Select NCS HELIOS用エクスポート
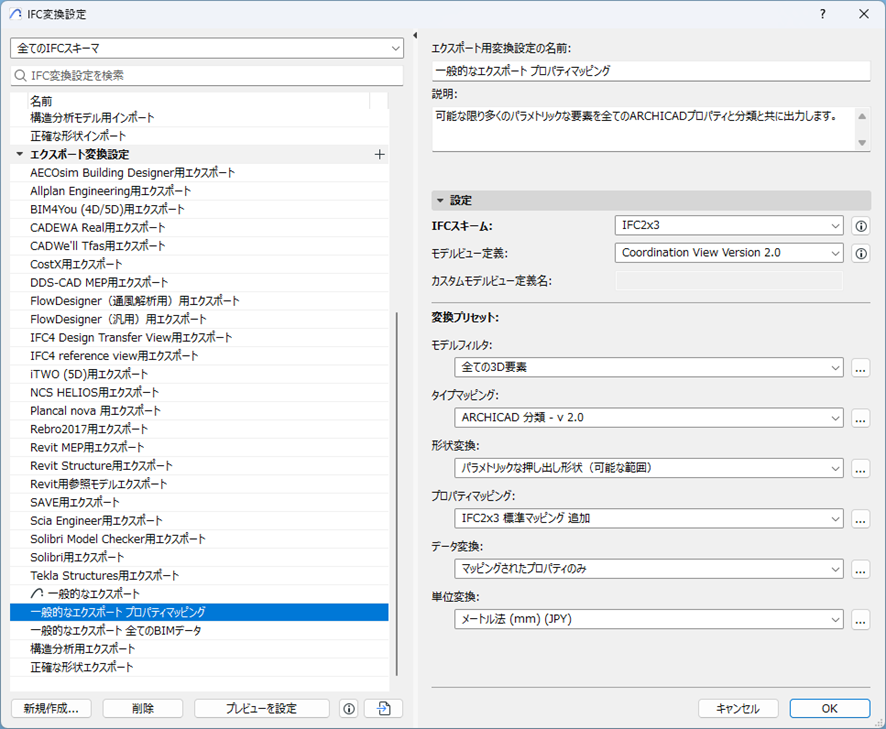 click(199, 393)
